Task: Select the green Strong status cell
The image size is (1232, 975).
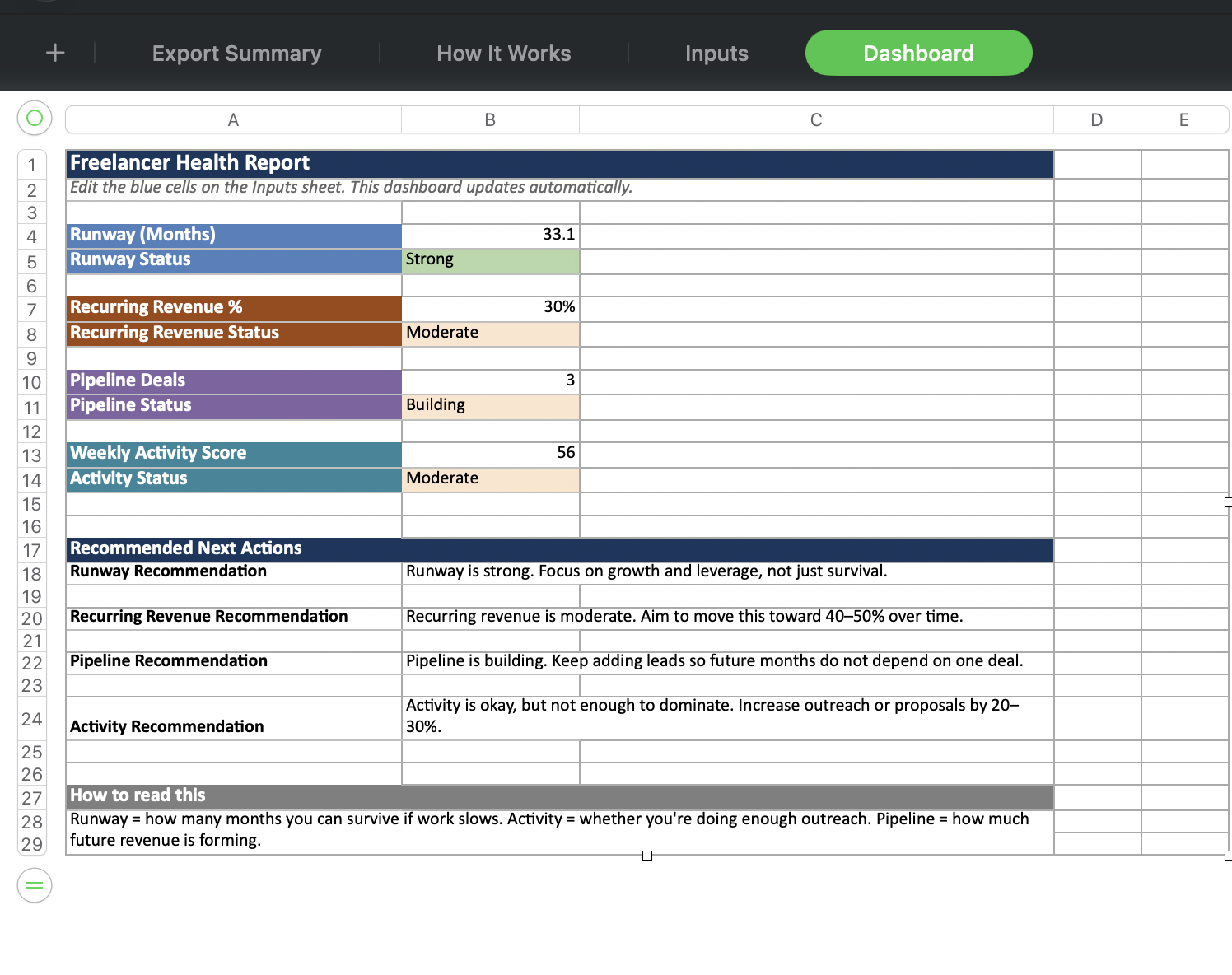Action: pos(490,259)
